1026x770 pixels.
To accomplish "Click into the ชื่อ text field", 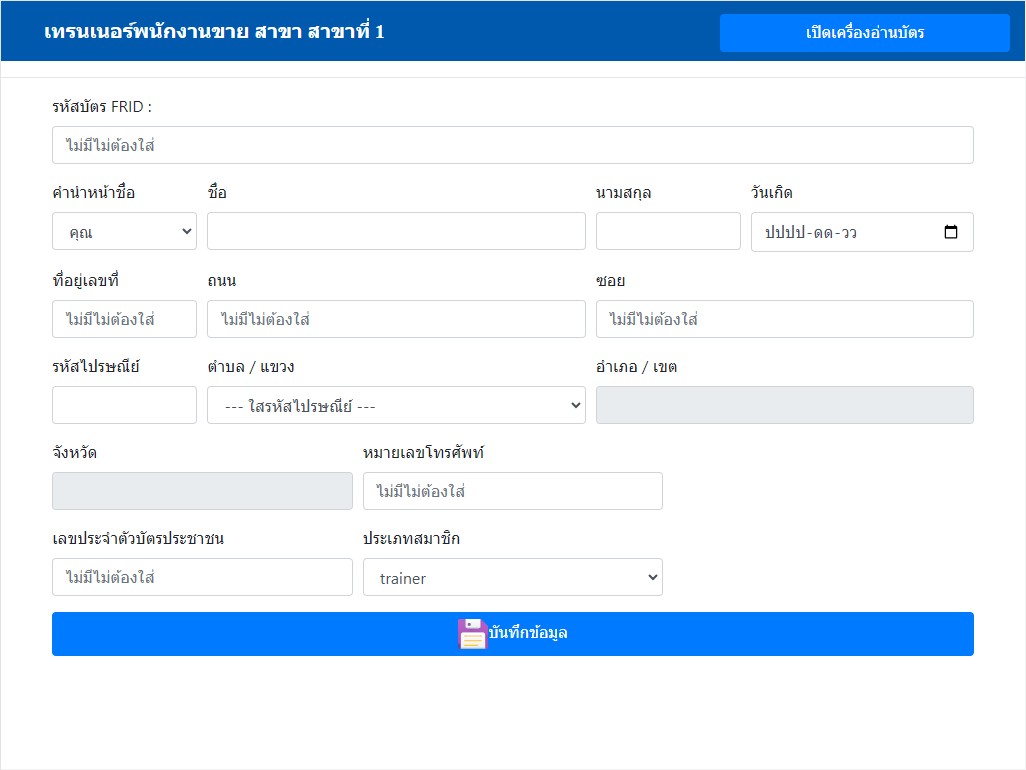I will click(x=396, y=231).
